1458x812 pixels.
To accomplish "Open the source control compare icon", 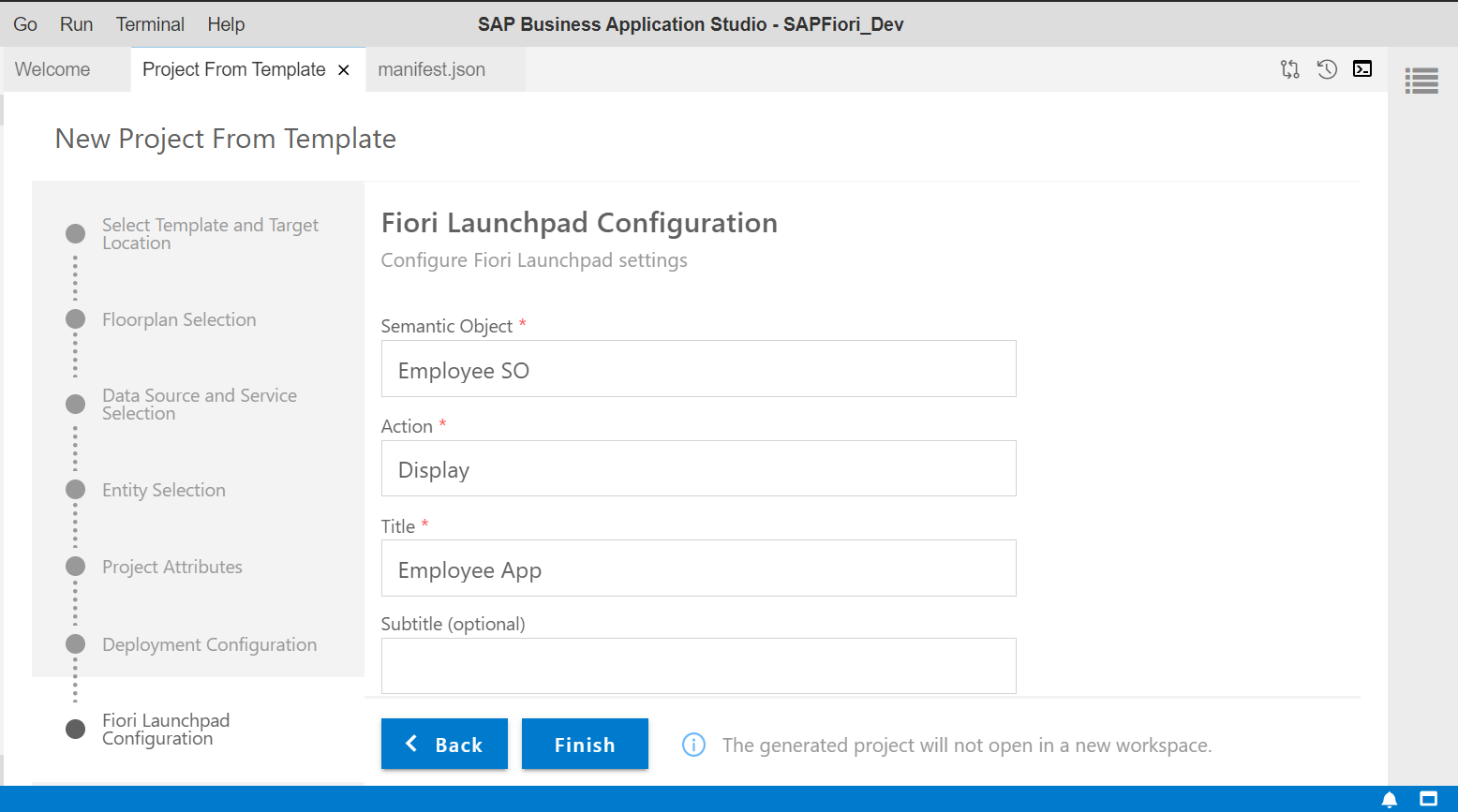I will coord(1289,69).
